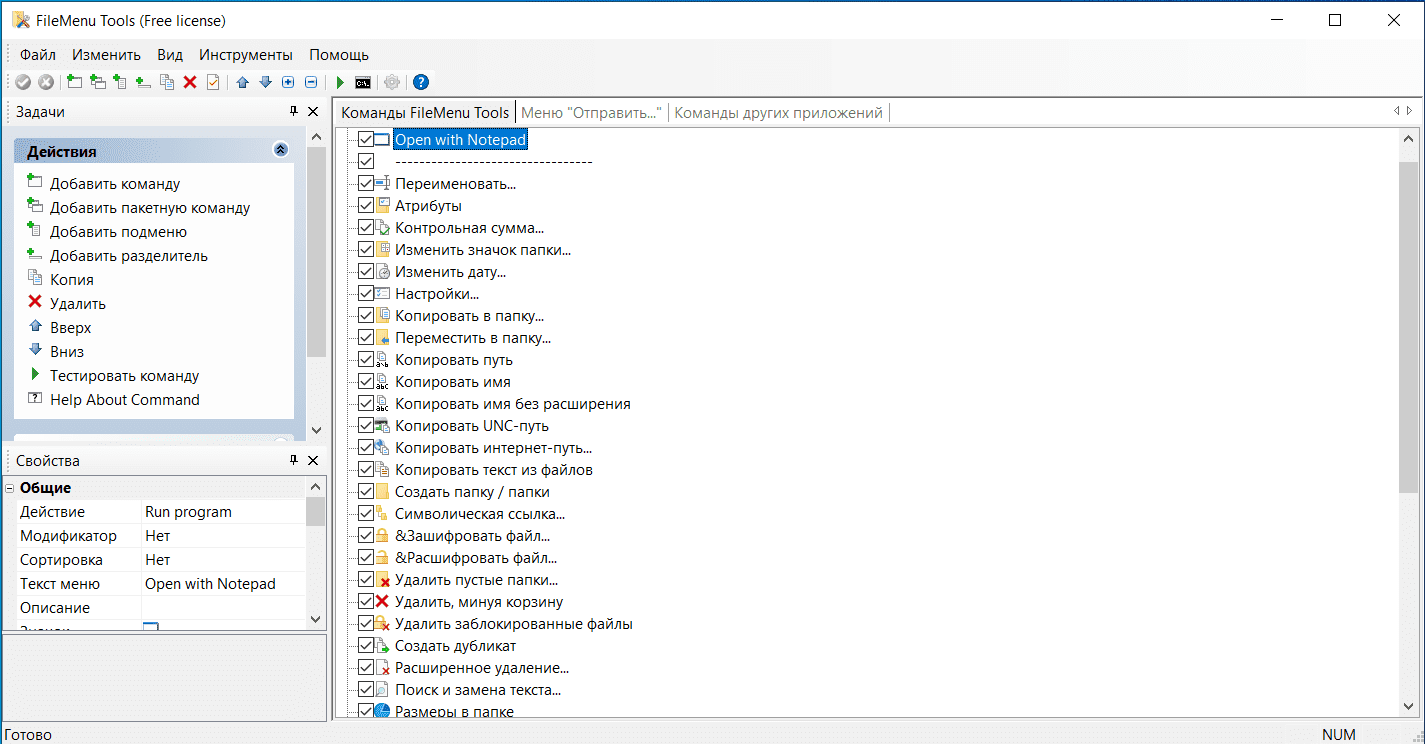Click the add command icon in the toolbar

(x=75, y=82)
